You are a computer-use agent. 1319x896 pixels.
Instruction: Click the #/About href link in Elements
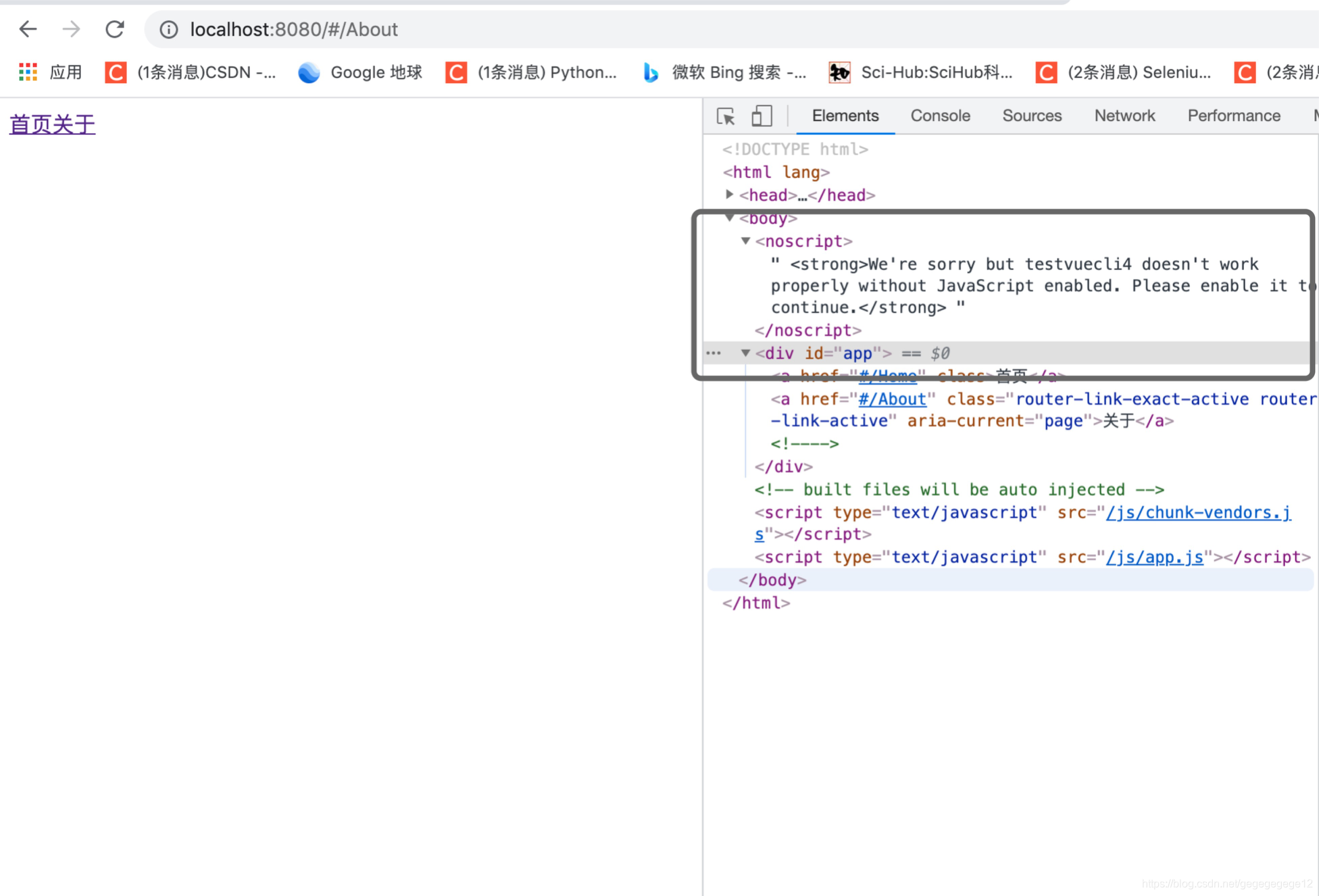892,399
